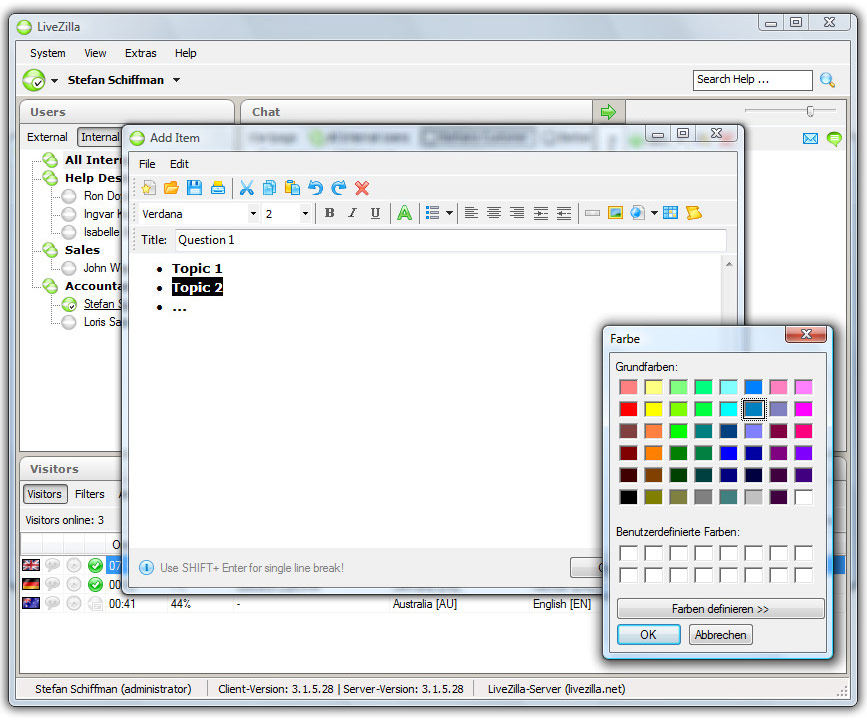Close the Farbe dialog
This screenshot has height=720, width=867.
pos(806,334)
